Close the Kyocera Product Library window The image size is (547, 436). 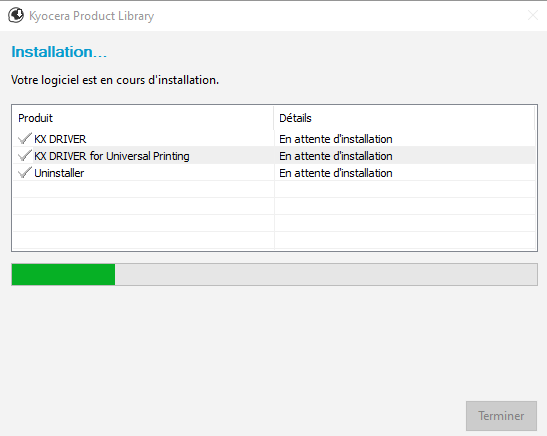[533, 15]
